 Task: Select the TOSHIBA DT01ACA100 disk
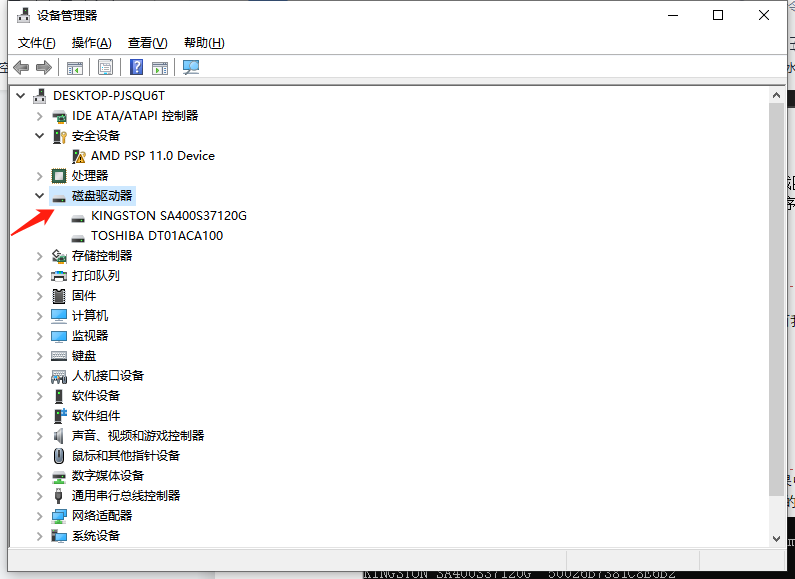pyautogui.click(x=156, y=236)
